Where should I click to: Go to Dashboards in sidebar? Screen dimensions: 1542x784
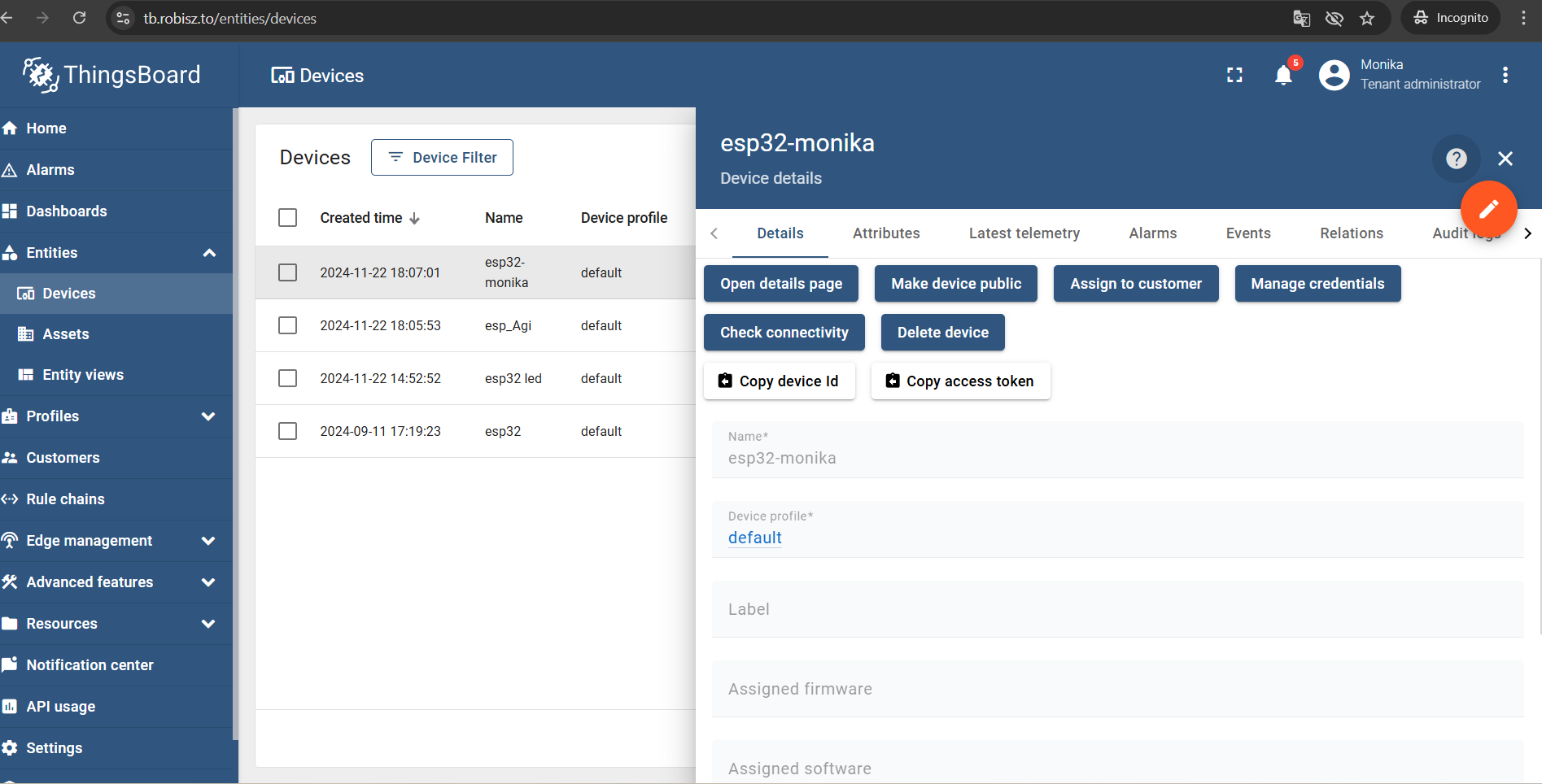[116, 211]
